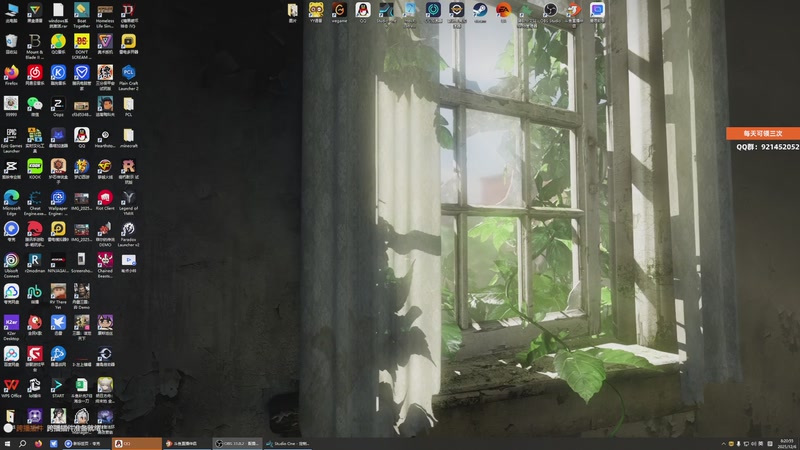Open Windows Start menu

point(7,443)
